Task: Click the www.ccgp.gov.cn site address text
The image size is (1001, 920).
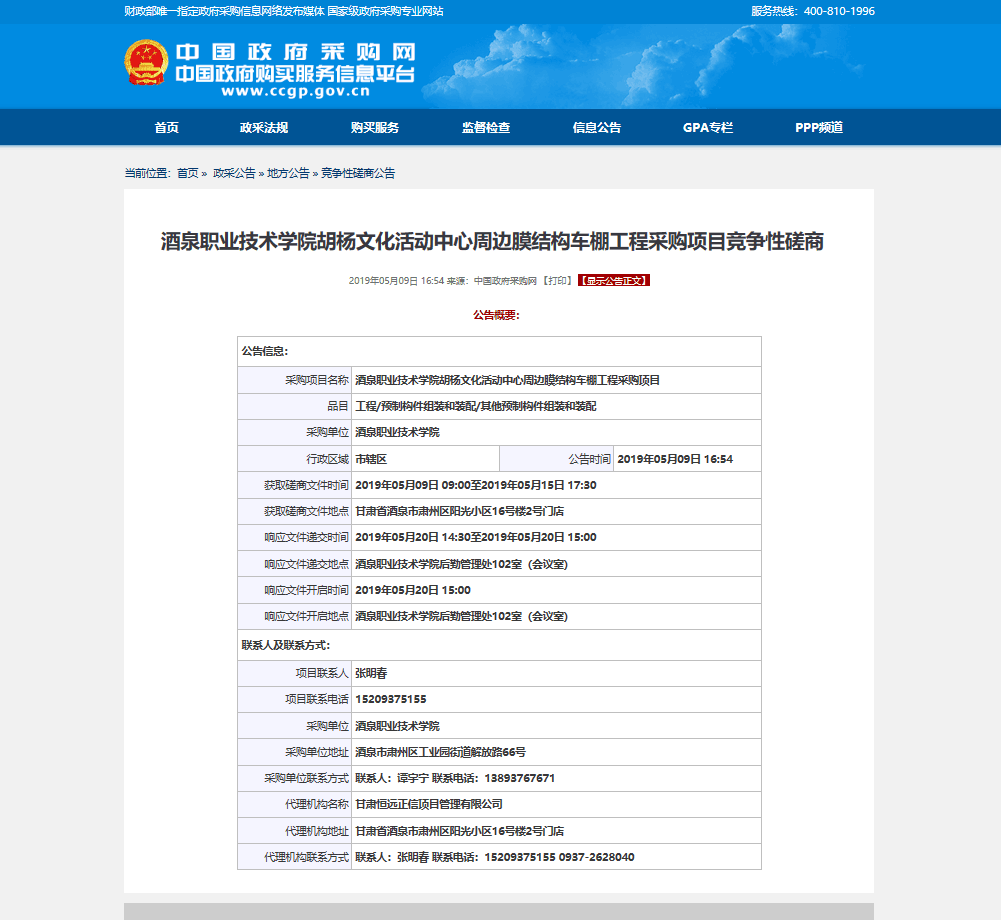Action: 295,92
